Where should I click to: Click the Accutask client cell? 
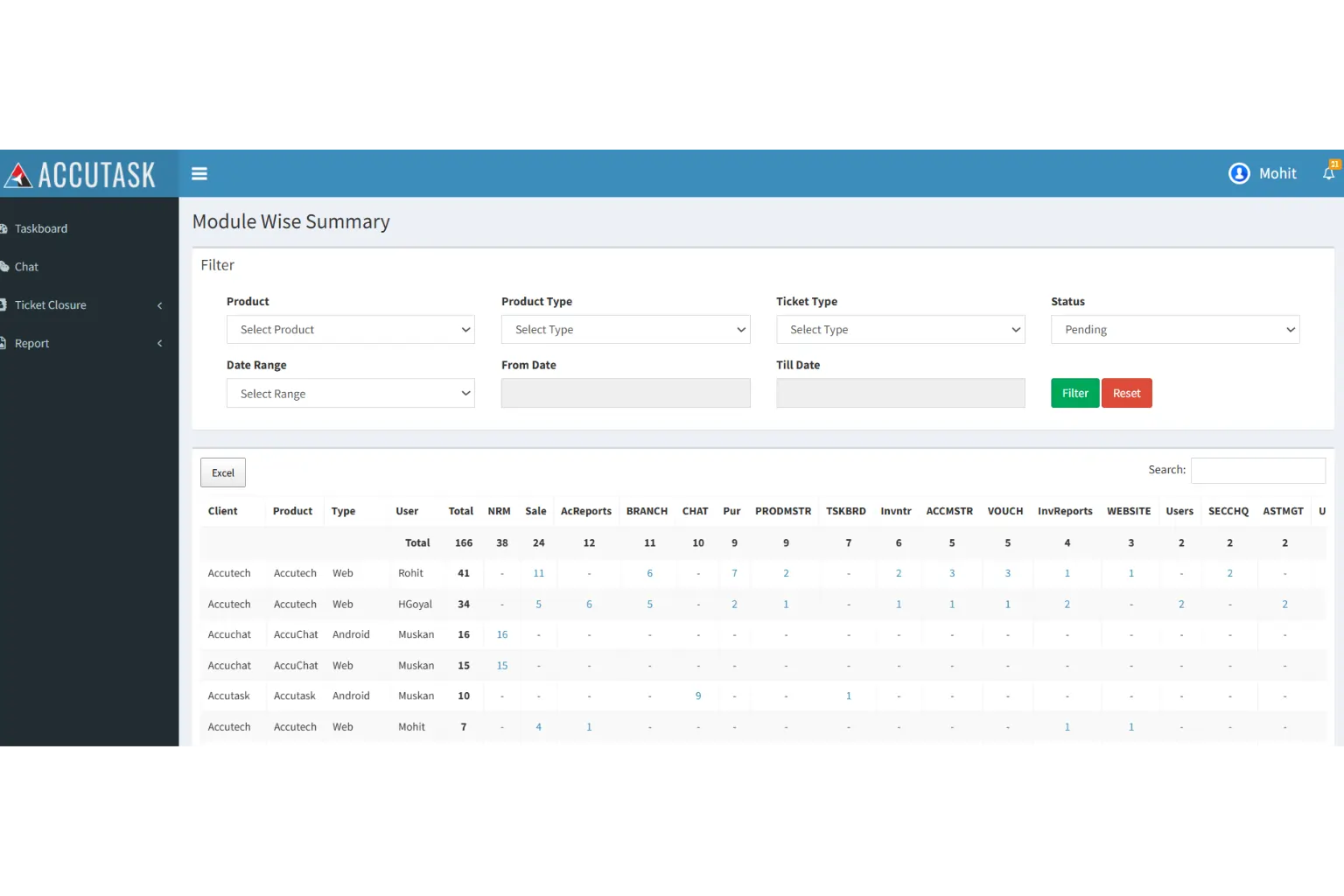[x=228, y=696]
